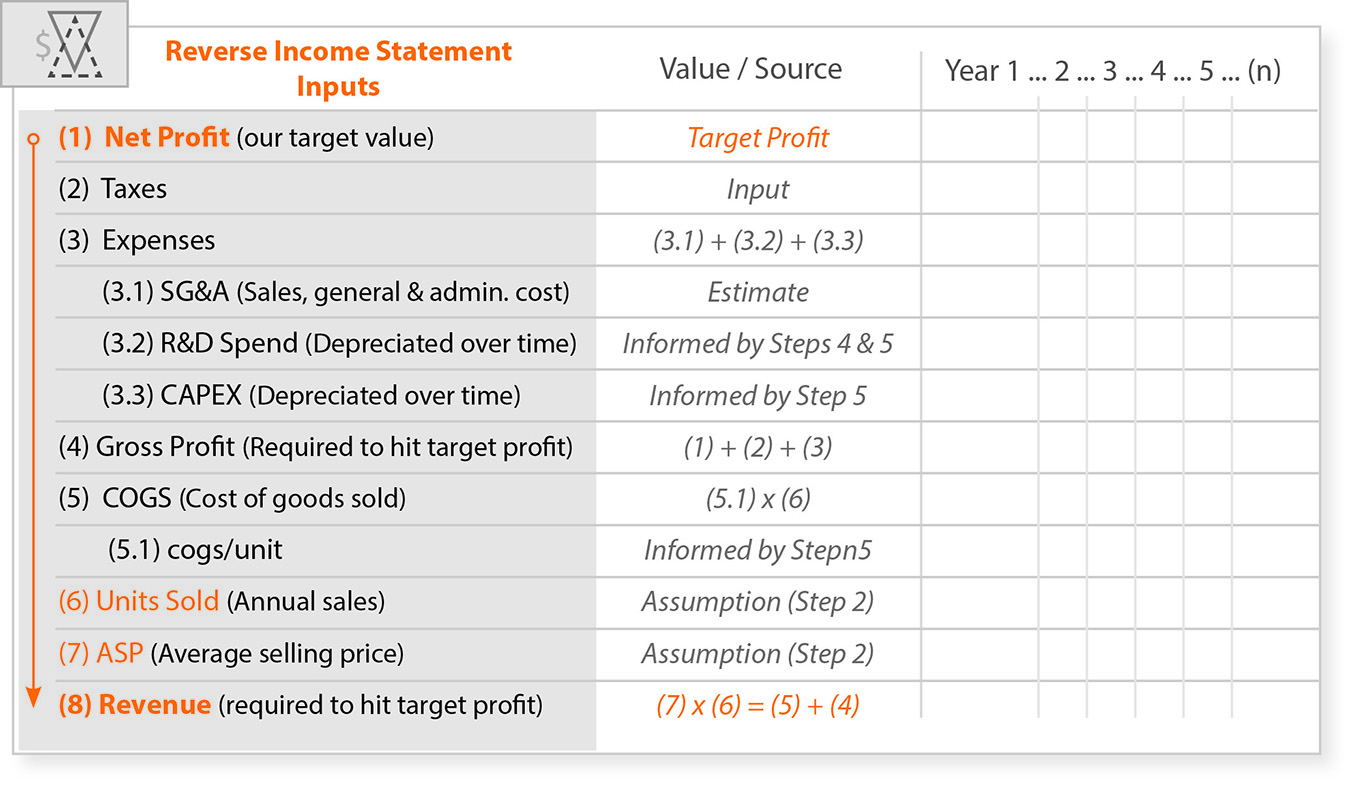
Task: Expand the COGS row
Action: coord(232,498)
